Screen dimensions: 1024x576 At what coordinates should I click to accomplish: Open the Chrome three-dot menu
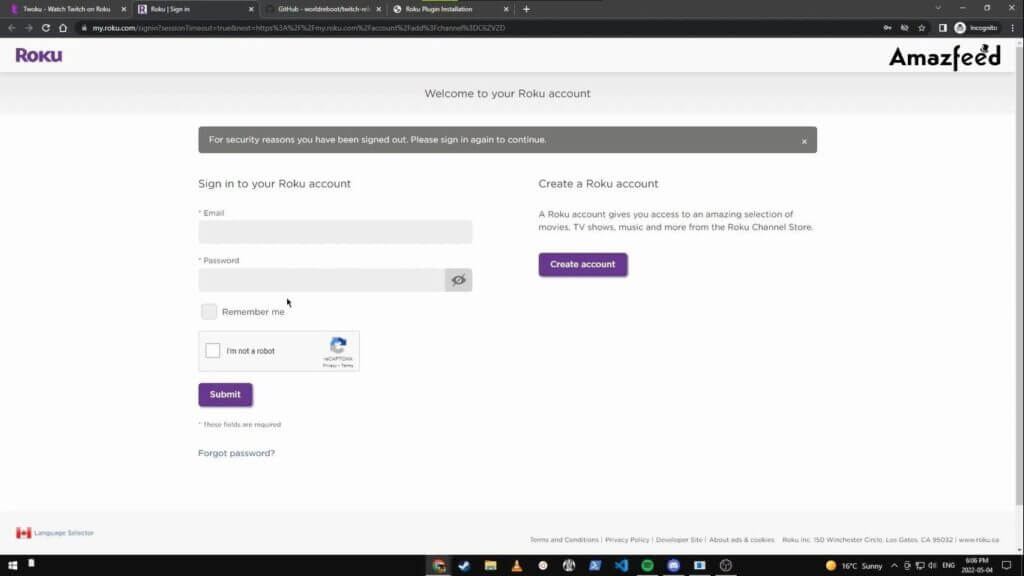[1013, 28]
